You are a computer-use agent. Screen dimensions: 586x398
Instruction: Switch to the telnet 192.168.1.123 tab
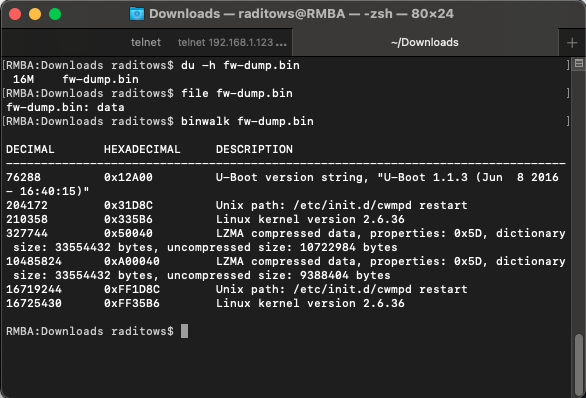point(232,42)
